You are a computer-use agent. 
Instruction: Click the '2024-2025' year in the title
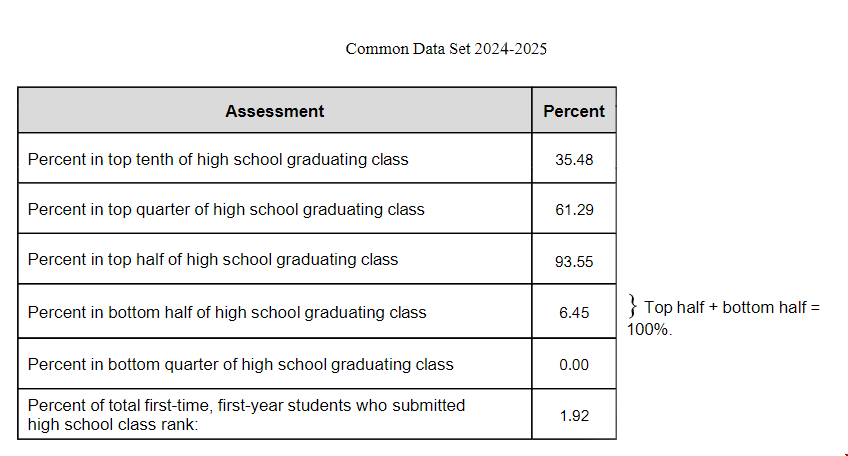click(510, 49)
